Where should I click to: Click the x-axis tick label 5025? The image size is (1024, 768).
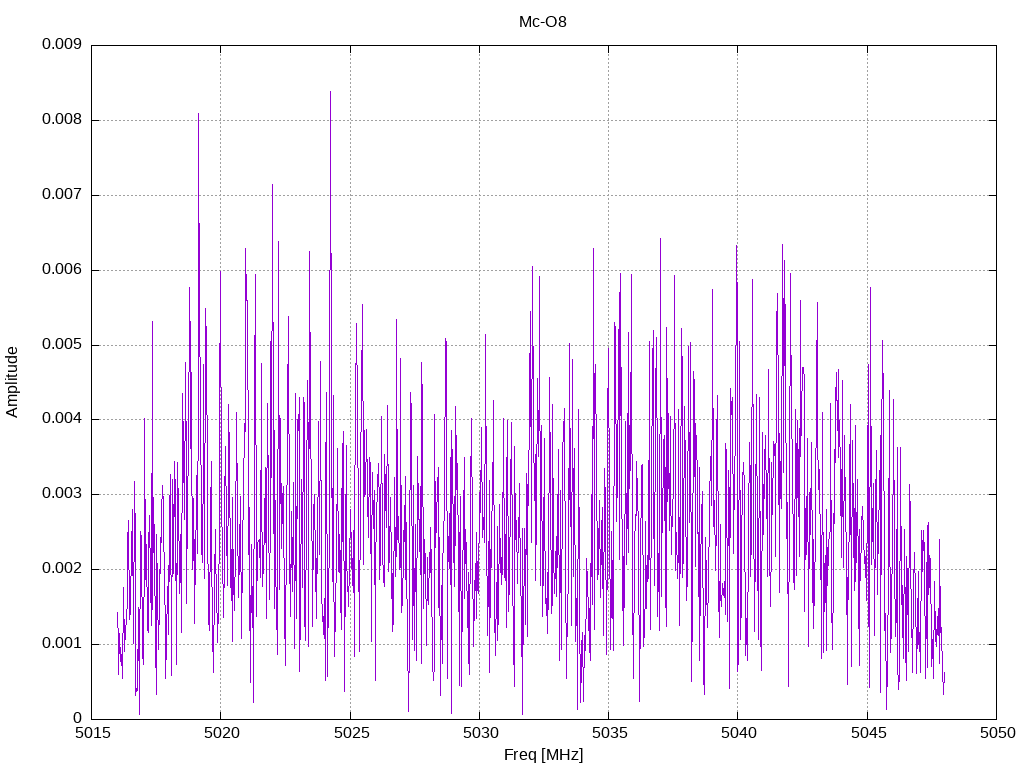(x=351, y=733)
